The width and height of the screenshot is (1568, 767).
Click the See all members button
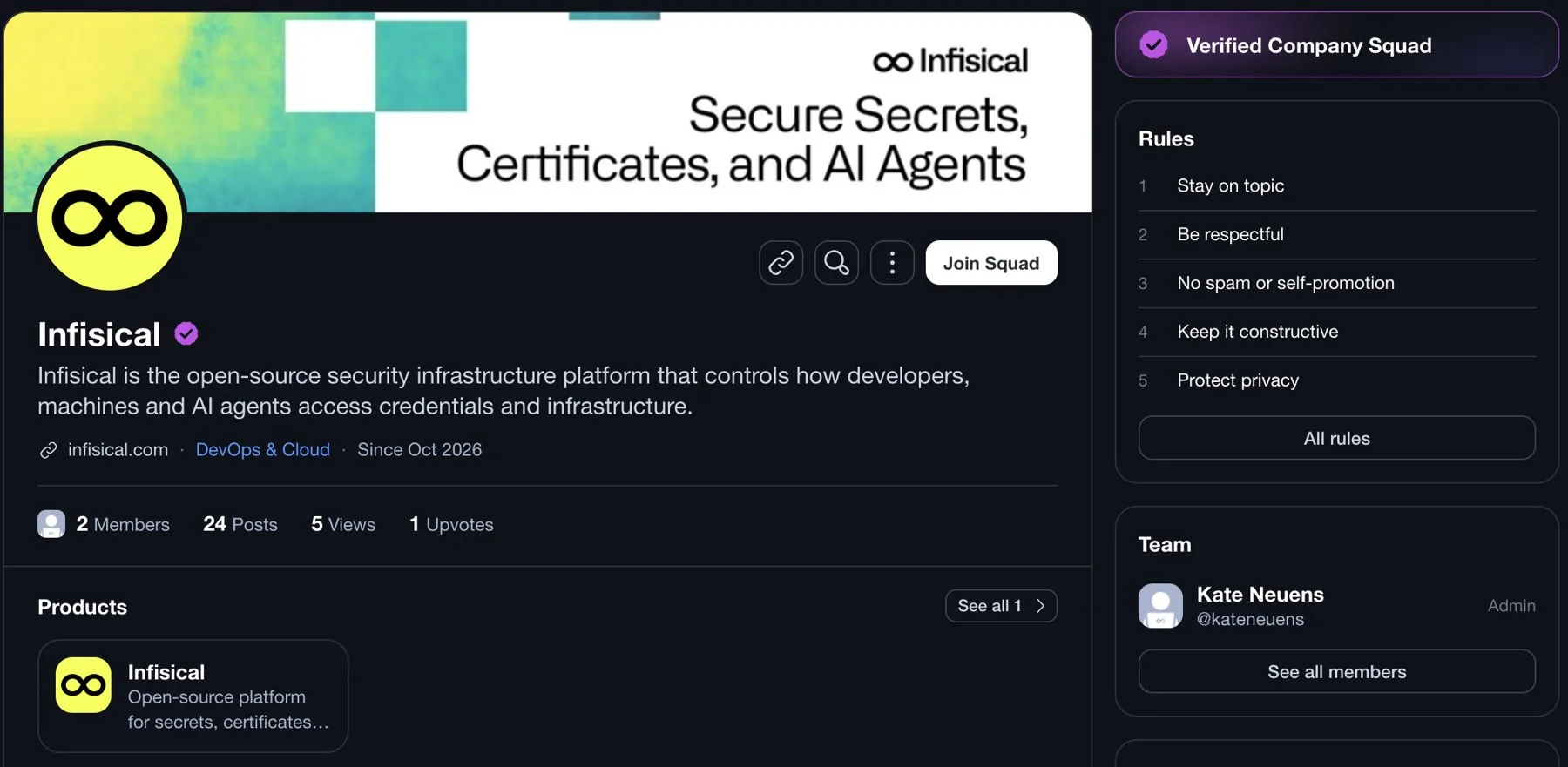pyautogui.click(x=1336, y=671)
